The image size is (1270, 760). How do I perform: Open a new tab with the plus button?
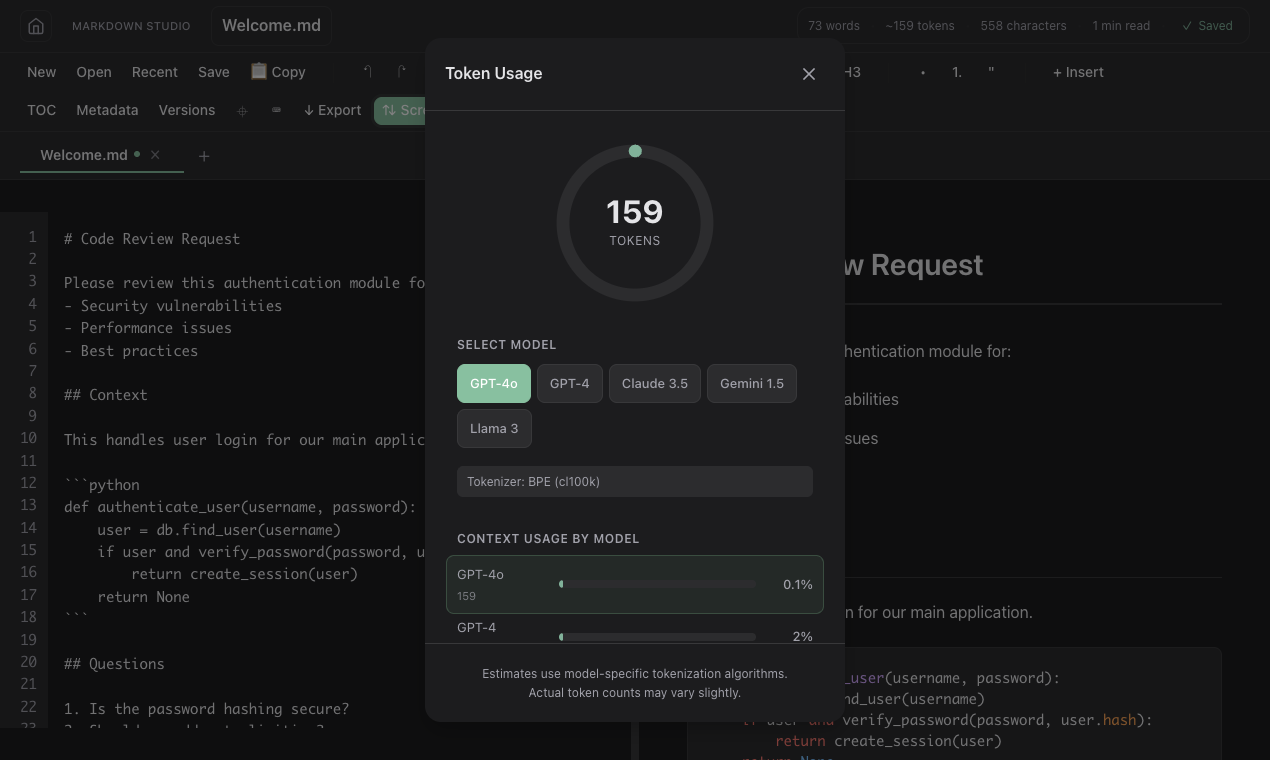(204, 156)
